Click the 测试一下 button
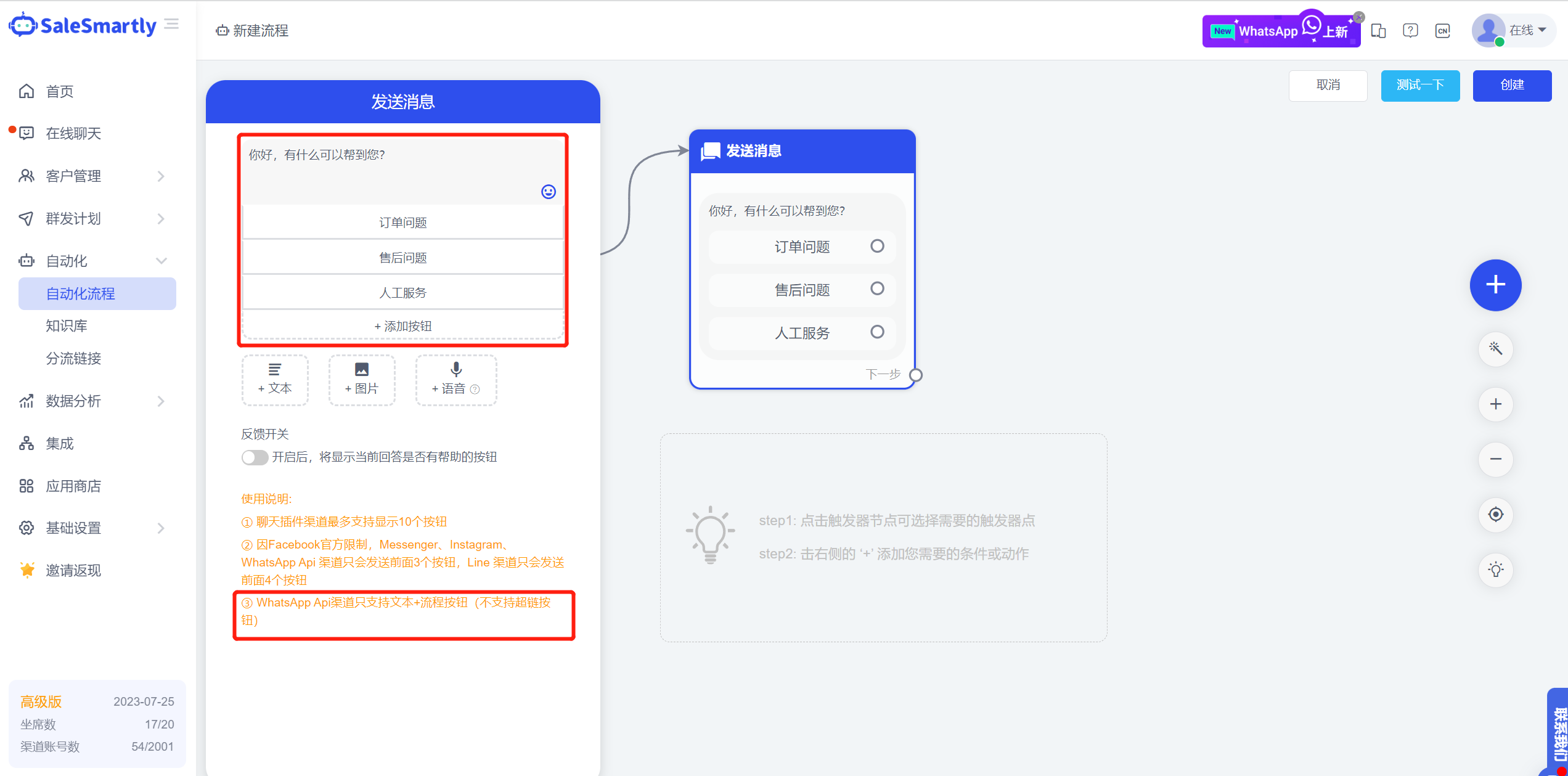Image resolution: width=1568 pixels, height=776 pixels. [1419, 85]
